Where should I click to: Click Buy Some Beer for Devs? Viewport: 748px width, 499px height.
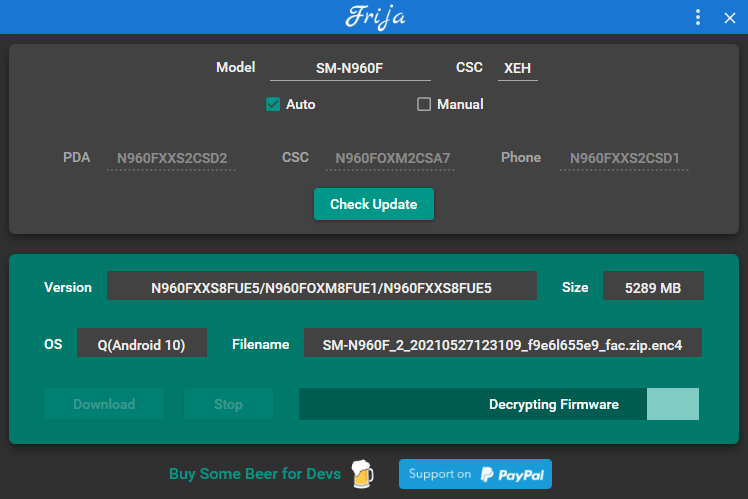pos(255,474)
